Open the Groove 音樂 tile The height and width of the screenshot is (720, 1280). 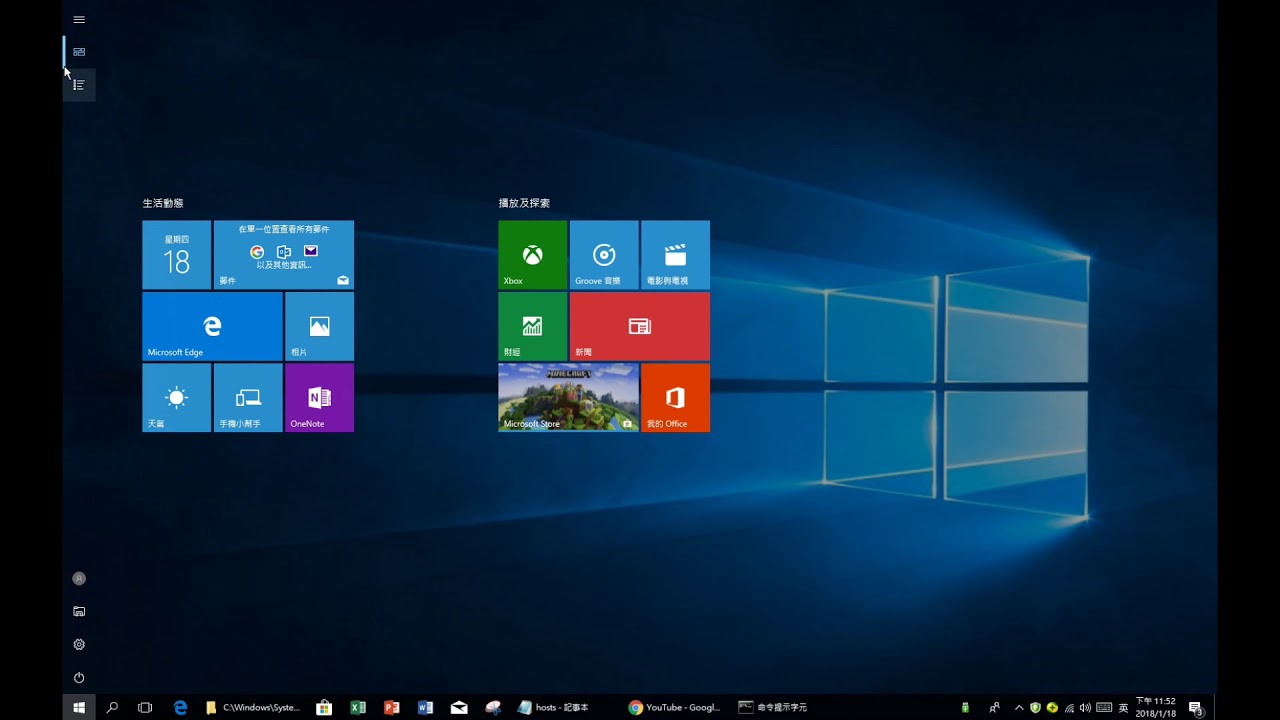(604, 255)
